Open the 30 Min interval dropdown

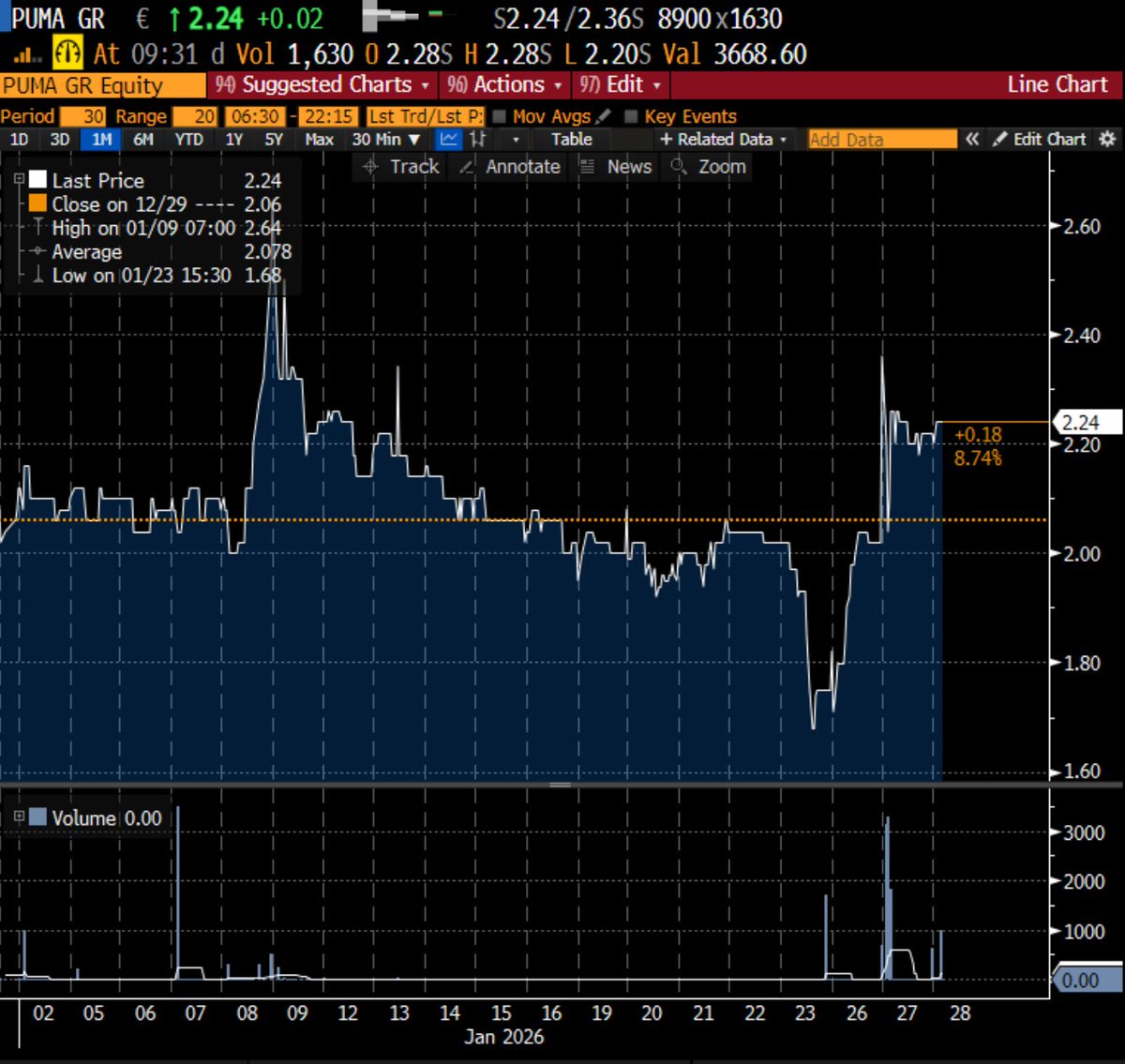[x=384, y=139]
